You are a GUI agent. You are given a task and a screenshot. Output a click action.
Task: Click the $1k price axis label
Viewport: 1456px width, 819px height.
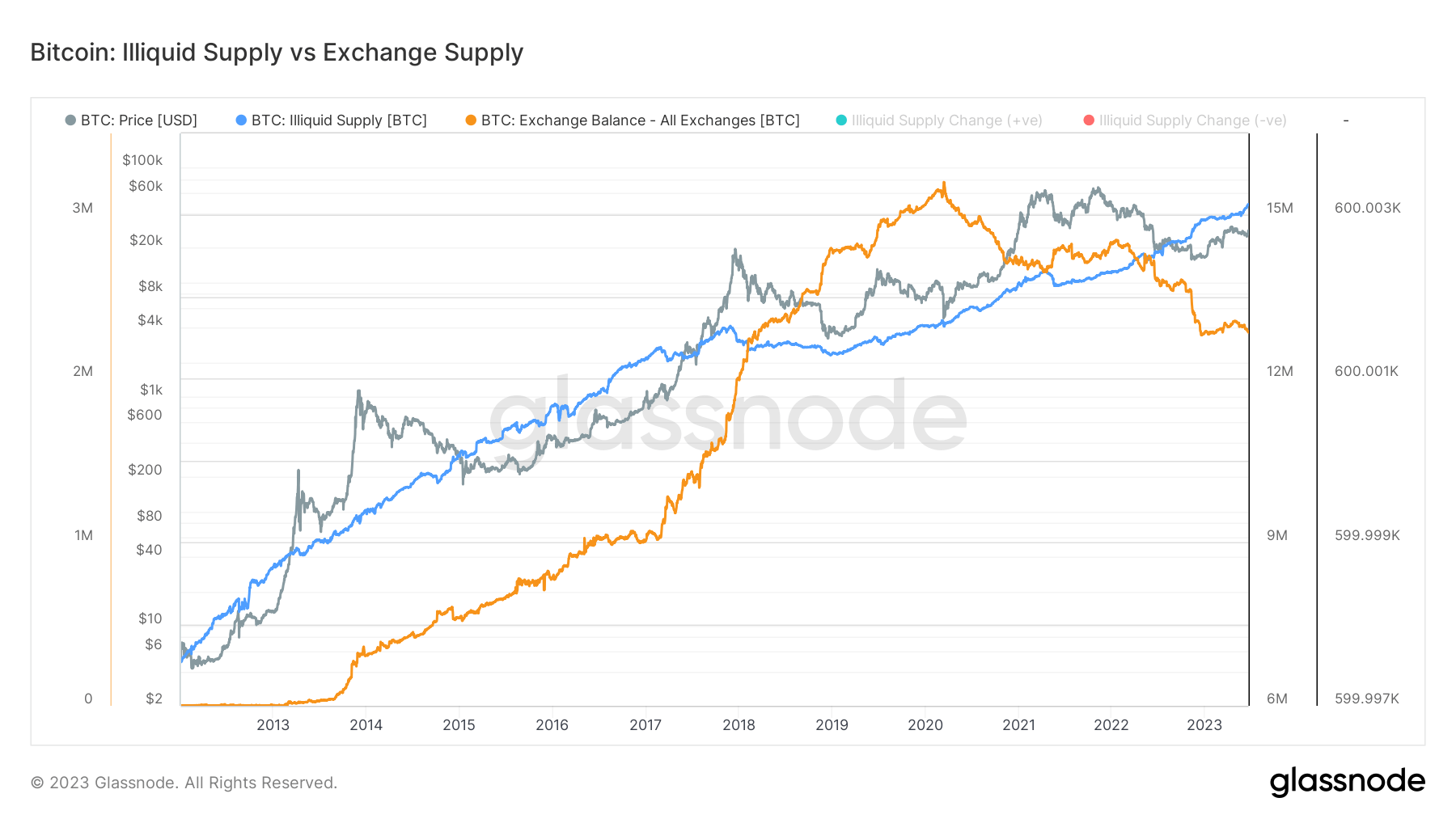[151, 390]
